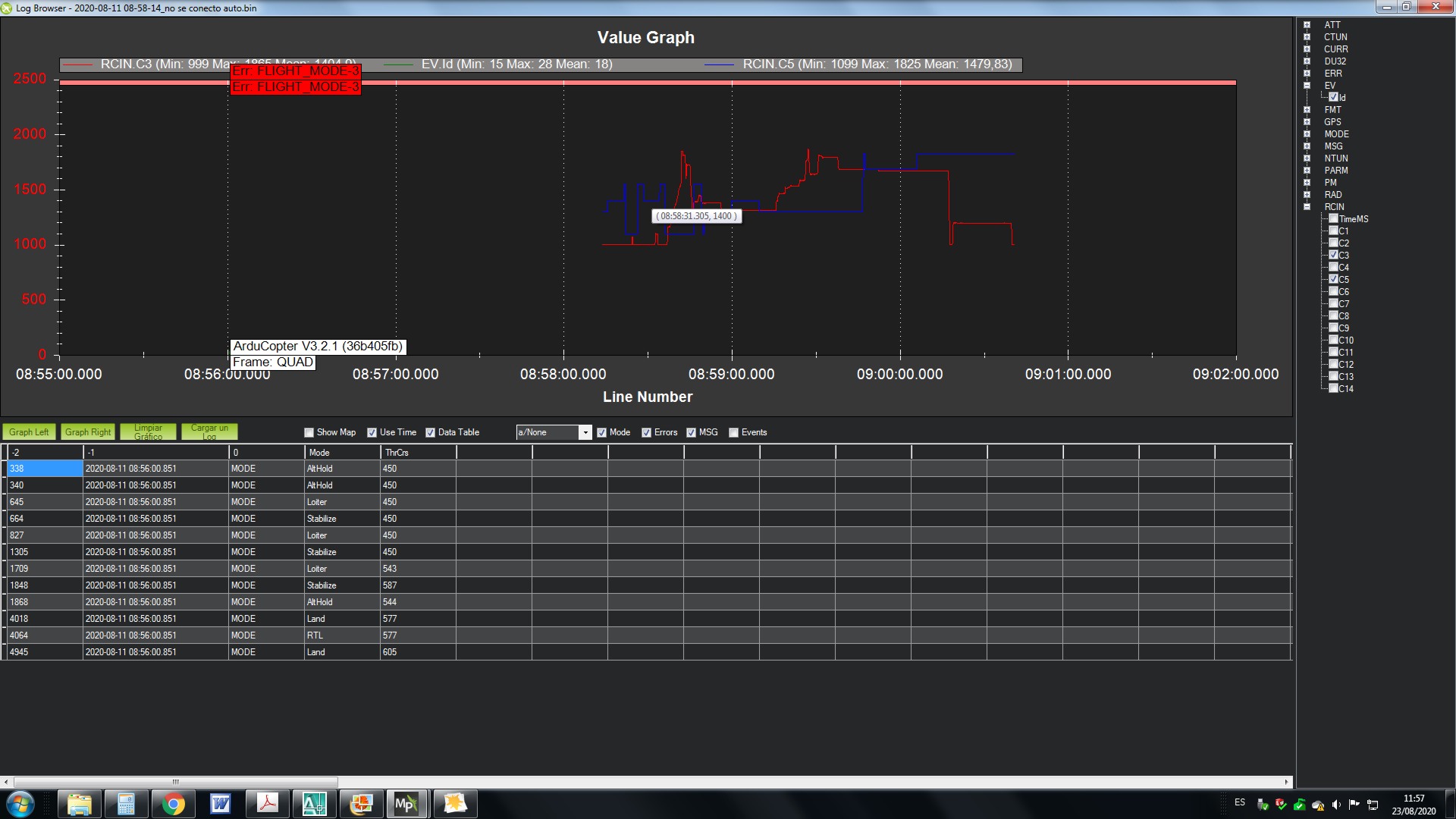Toggle the Events checkbox
This screenshot has height=819, width=1456.
click(734, 432)
